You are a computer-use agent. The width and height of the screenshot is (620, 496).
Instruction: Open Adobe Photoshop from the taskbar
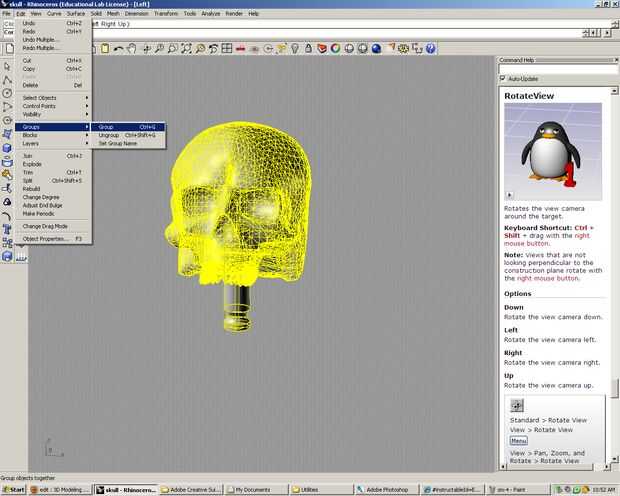386,490
